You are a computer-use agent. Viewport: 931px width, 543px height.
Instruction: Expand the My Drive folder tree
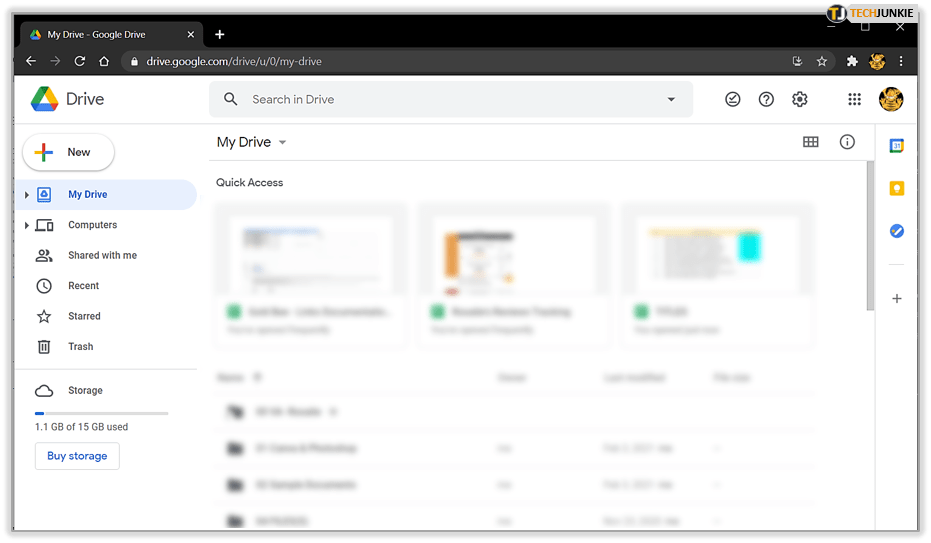coord(27,195)
